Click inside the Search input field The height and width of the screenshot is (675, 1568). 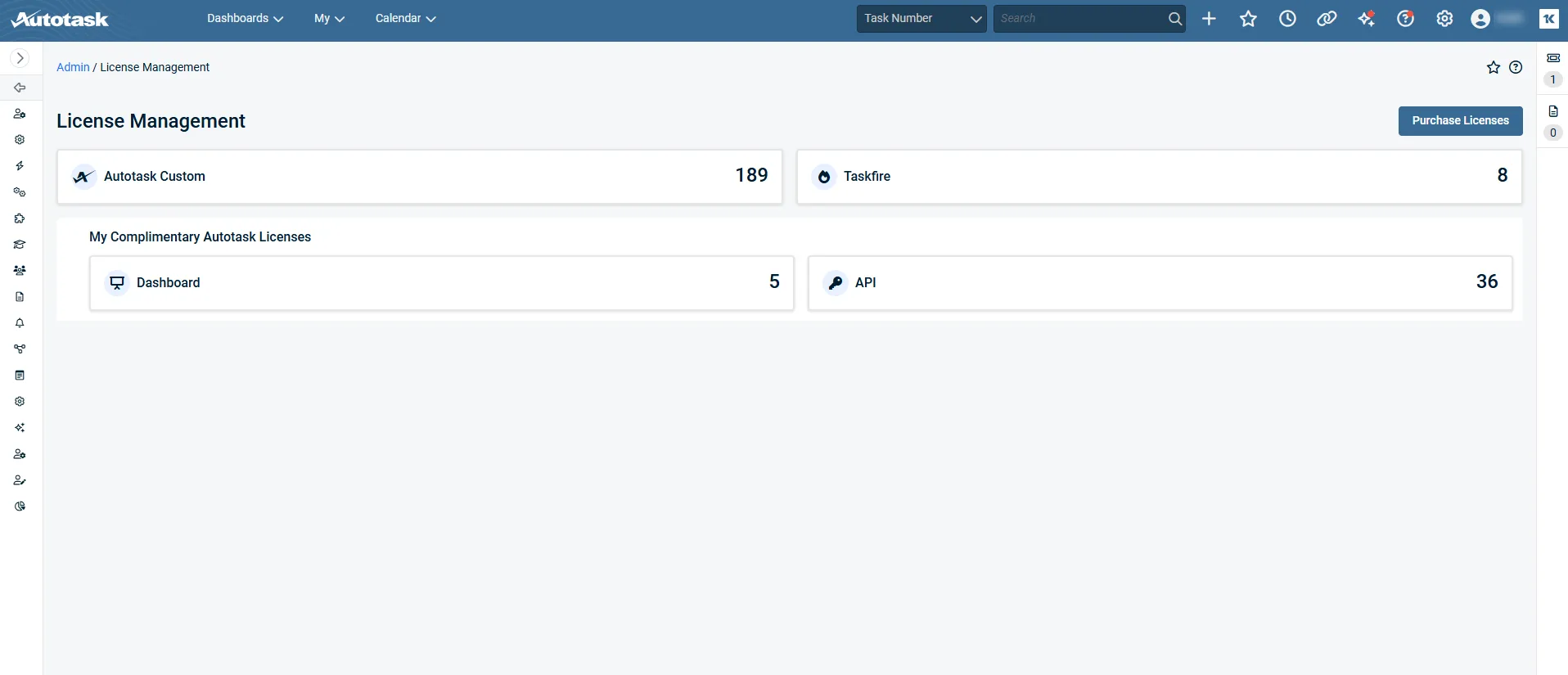coord(1079,19)
